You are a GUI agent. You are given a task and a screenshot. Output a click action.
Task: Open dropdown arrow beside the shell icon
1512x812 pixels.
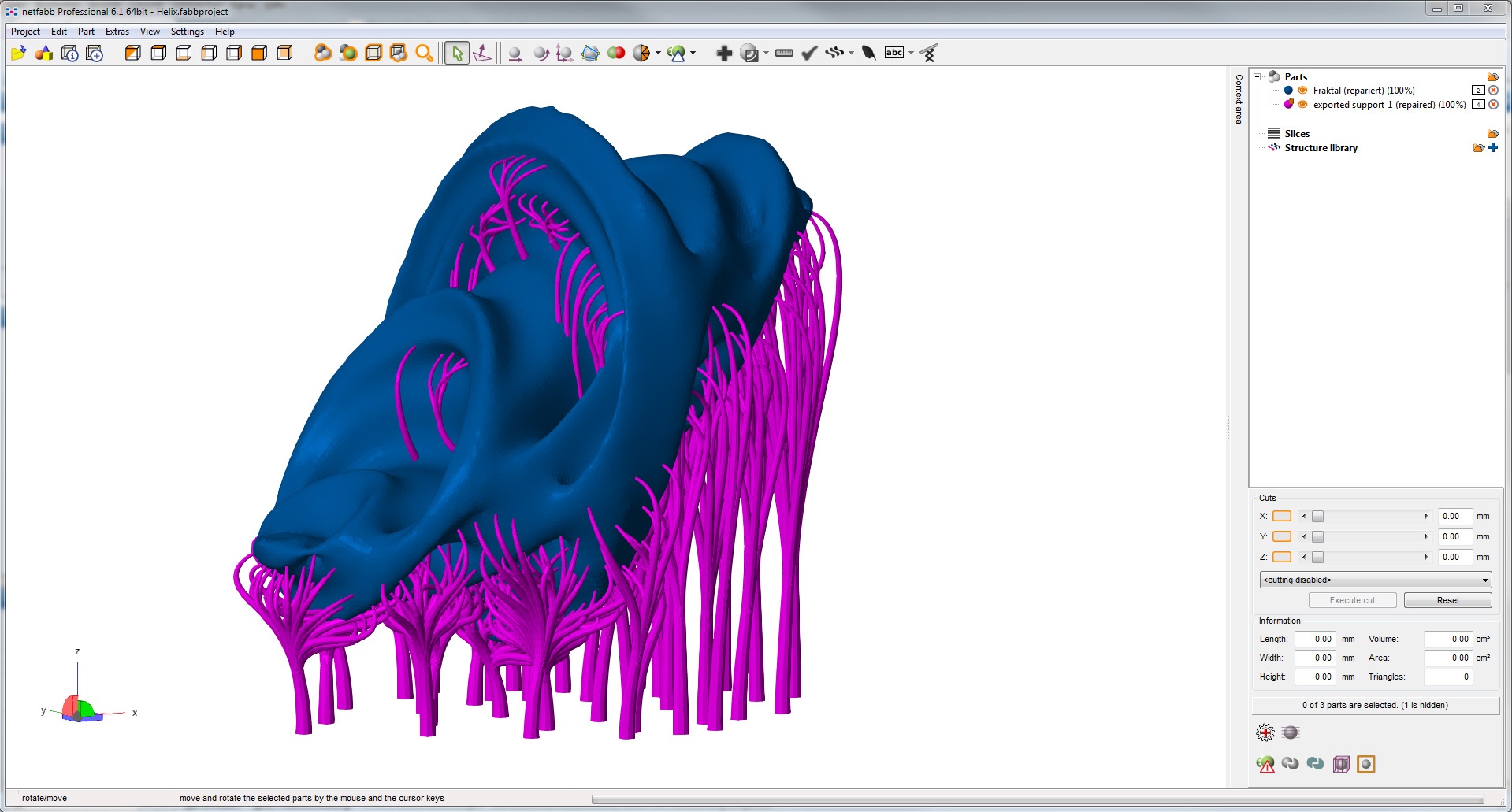[x=766, y=53]
